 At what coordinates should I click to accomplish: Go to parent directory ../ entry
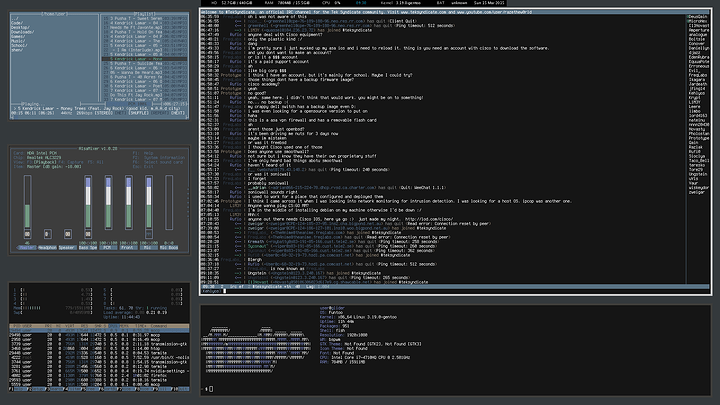pyautogui.click(x=15, y=19)
